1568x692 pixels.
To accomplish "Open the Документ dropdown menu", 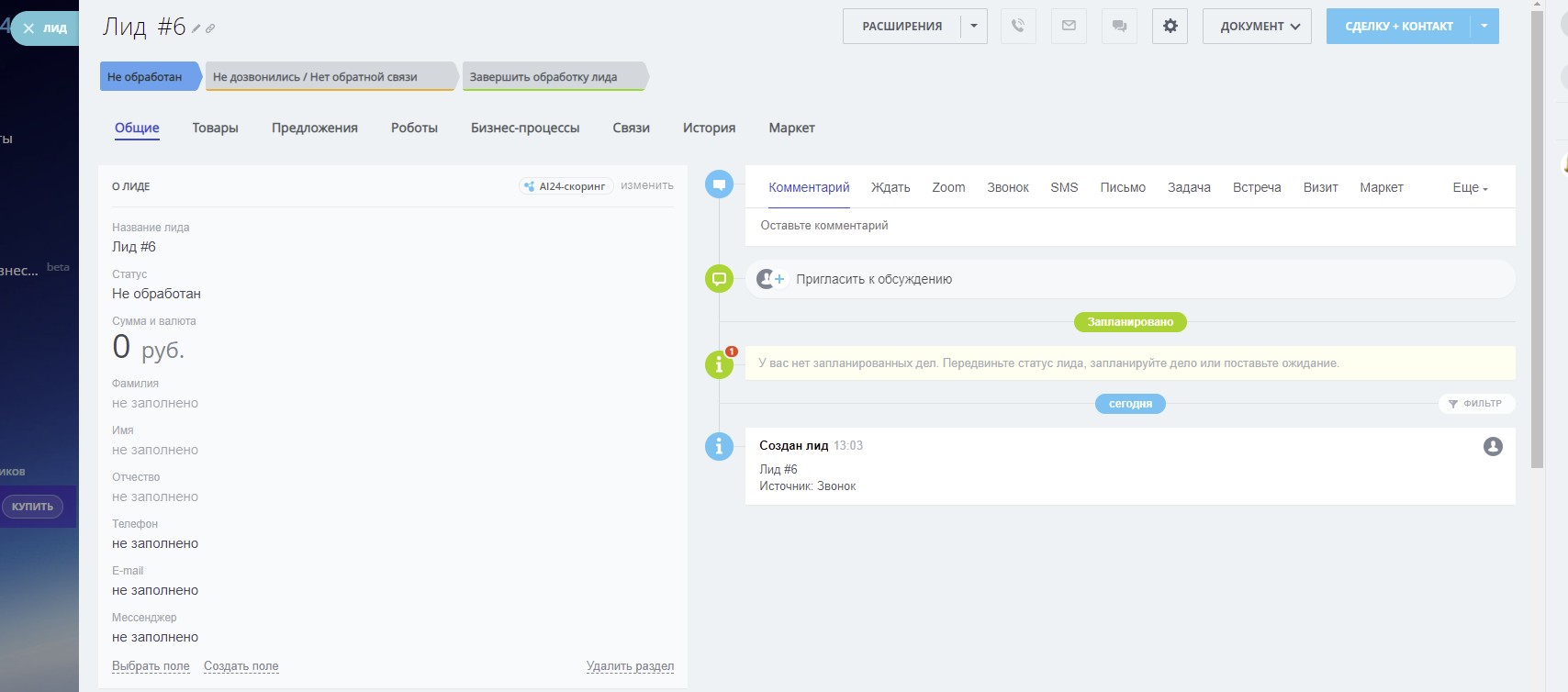I will 1257,26.
